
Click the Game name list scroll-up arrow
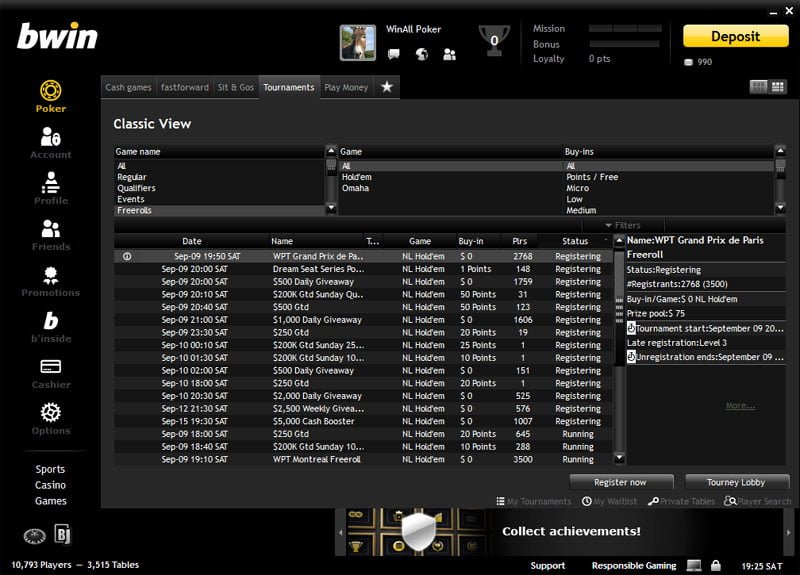[331, 151]
